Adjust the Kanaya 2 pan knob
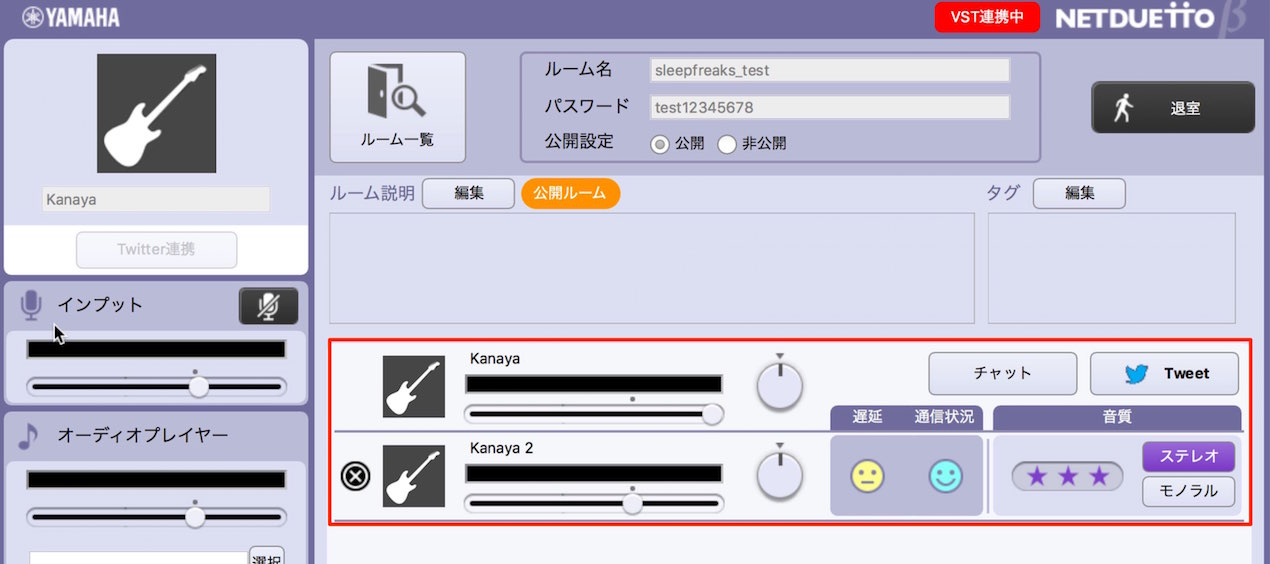 click(x=780, y=476)
